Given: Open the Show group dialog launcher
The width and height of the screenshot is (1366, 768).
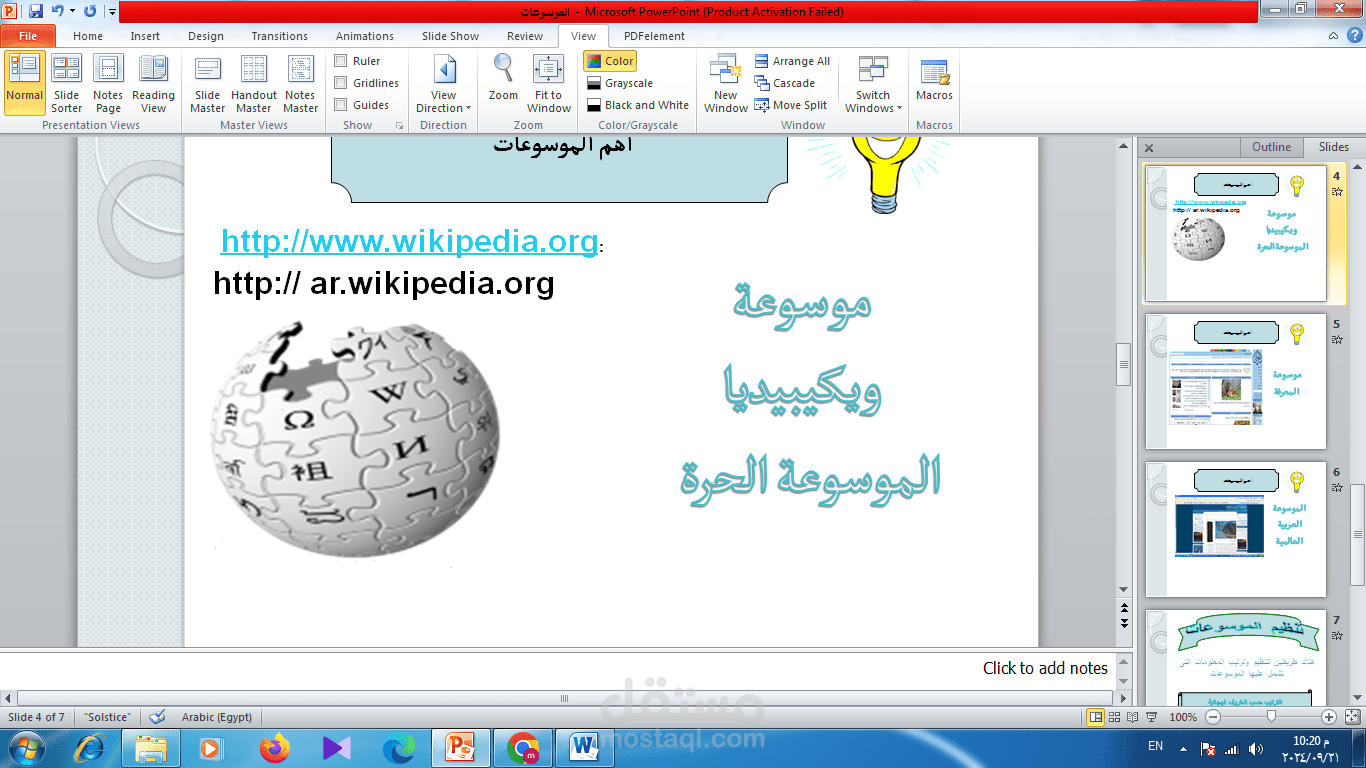Looking at the screenshot, I should point(400,126).
